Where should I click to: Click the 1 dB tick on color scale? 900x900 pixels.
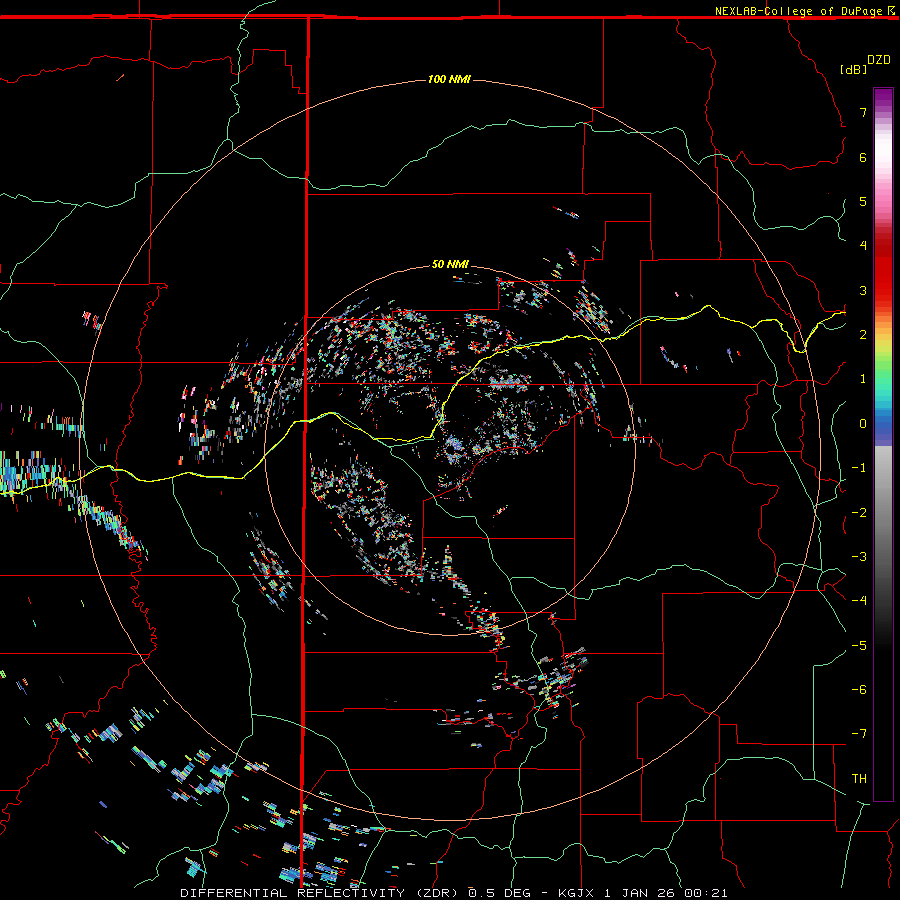(863, 379)
